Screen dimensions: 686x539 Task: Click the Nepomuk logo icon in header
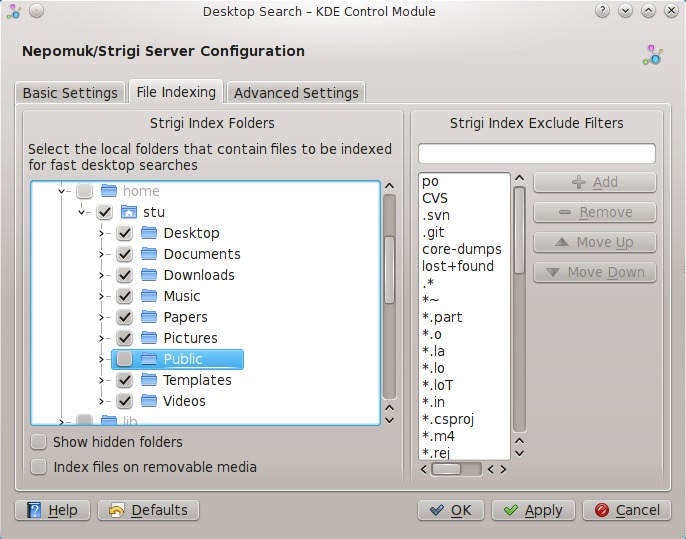click(x=652, y=54)
